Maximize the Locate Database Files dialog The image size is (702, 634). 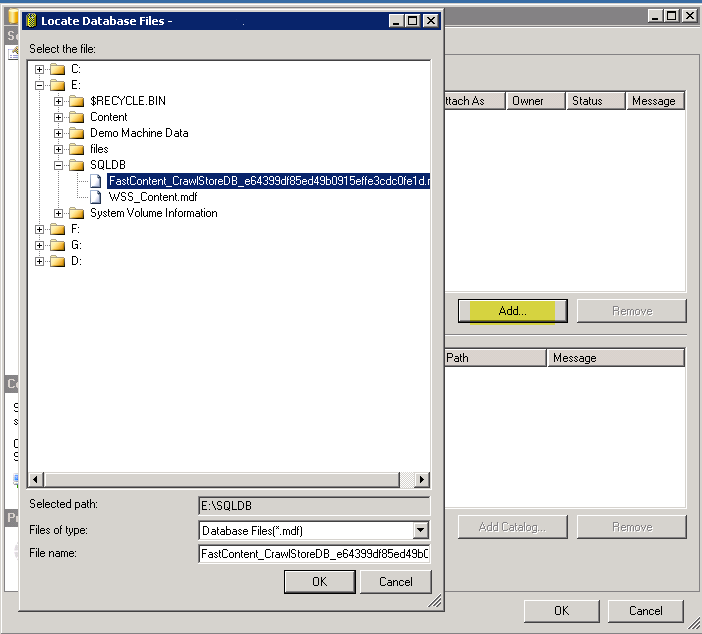(412, 21)
